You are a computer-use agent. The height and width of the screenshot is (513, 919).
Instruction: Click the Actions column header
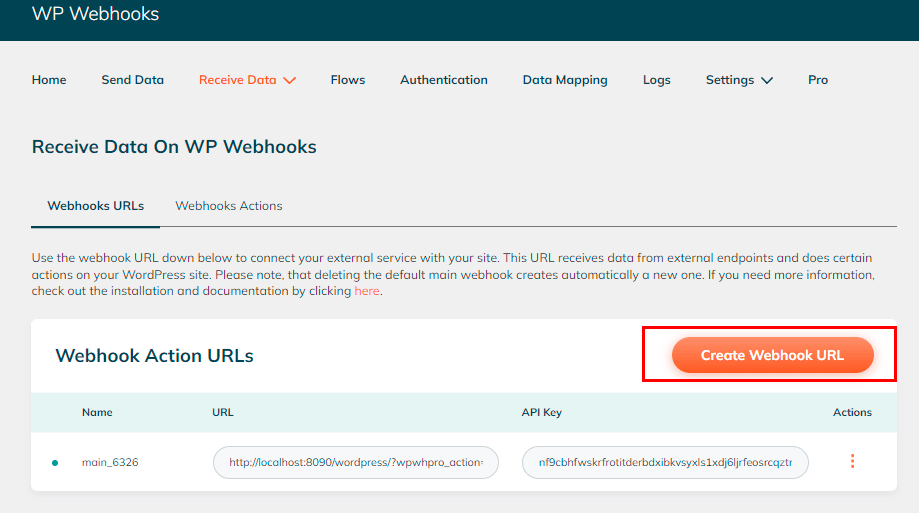[852, 412]
